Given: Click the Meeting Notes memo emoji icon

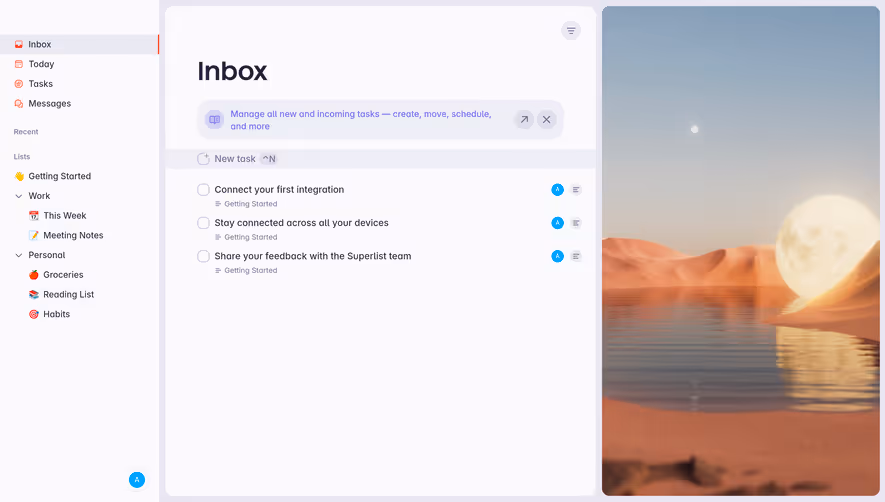Looking at the screenshot, I should pyautogui.click(x=34, y=235).
